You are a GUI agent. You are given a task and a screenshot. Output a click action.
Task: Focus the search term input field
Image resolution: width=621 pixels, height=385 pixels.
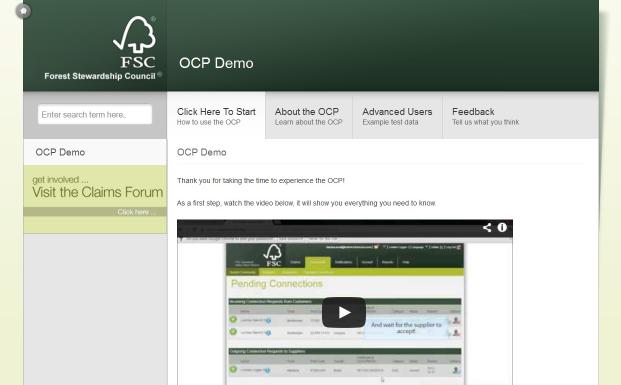(x=95, y=114)
